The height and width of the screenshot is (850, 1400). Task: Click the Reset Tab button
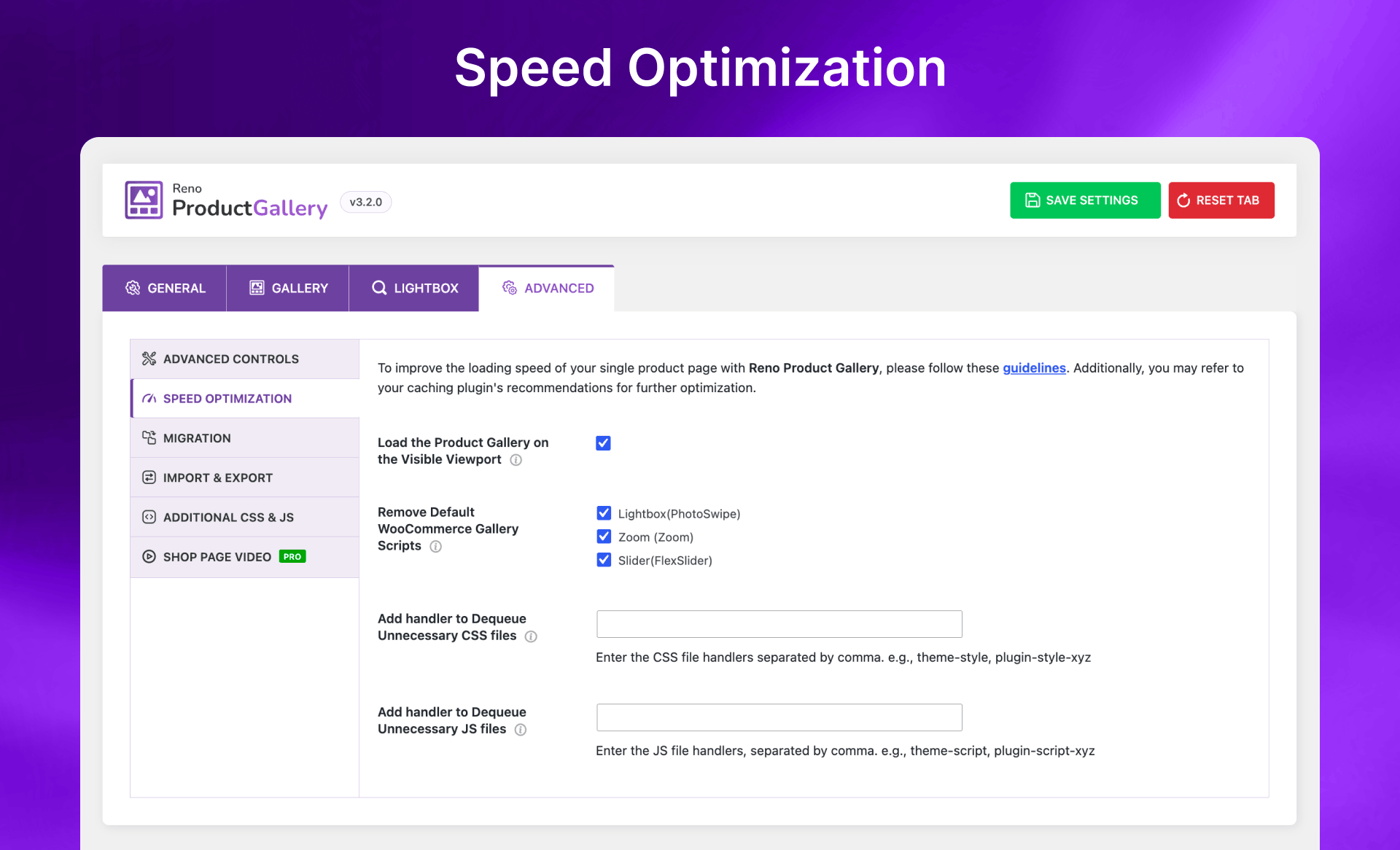pos(1221,200)
